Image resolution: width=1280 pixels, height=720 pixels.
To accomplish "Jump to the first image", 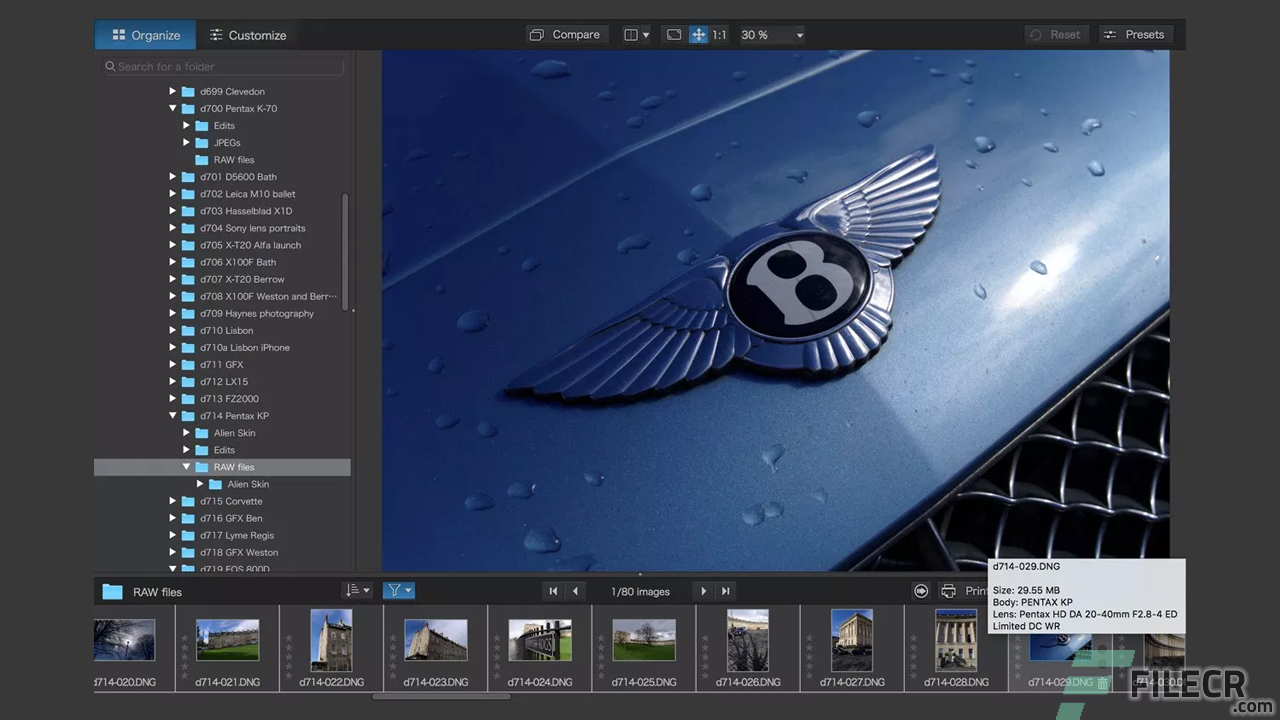I will pos(553,591).
